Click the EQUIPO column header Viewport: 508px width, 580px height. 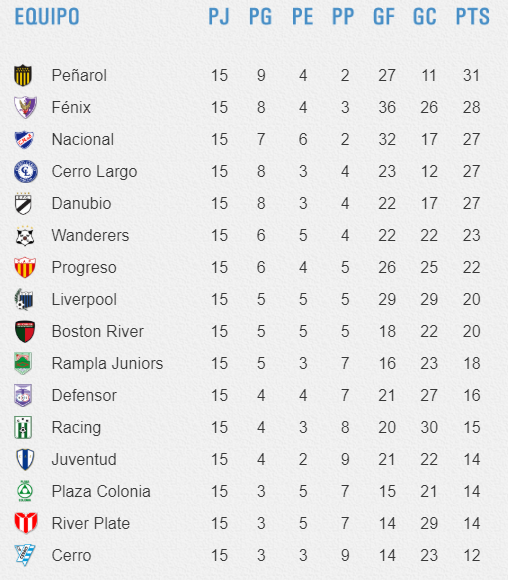point(47,17)
